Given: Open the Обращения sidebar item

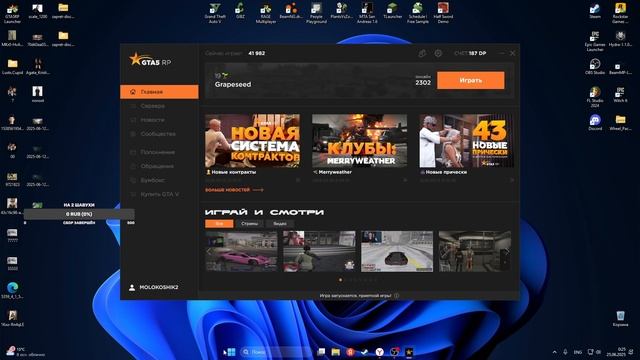Looking at the screenshot, I should 157,166.
